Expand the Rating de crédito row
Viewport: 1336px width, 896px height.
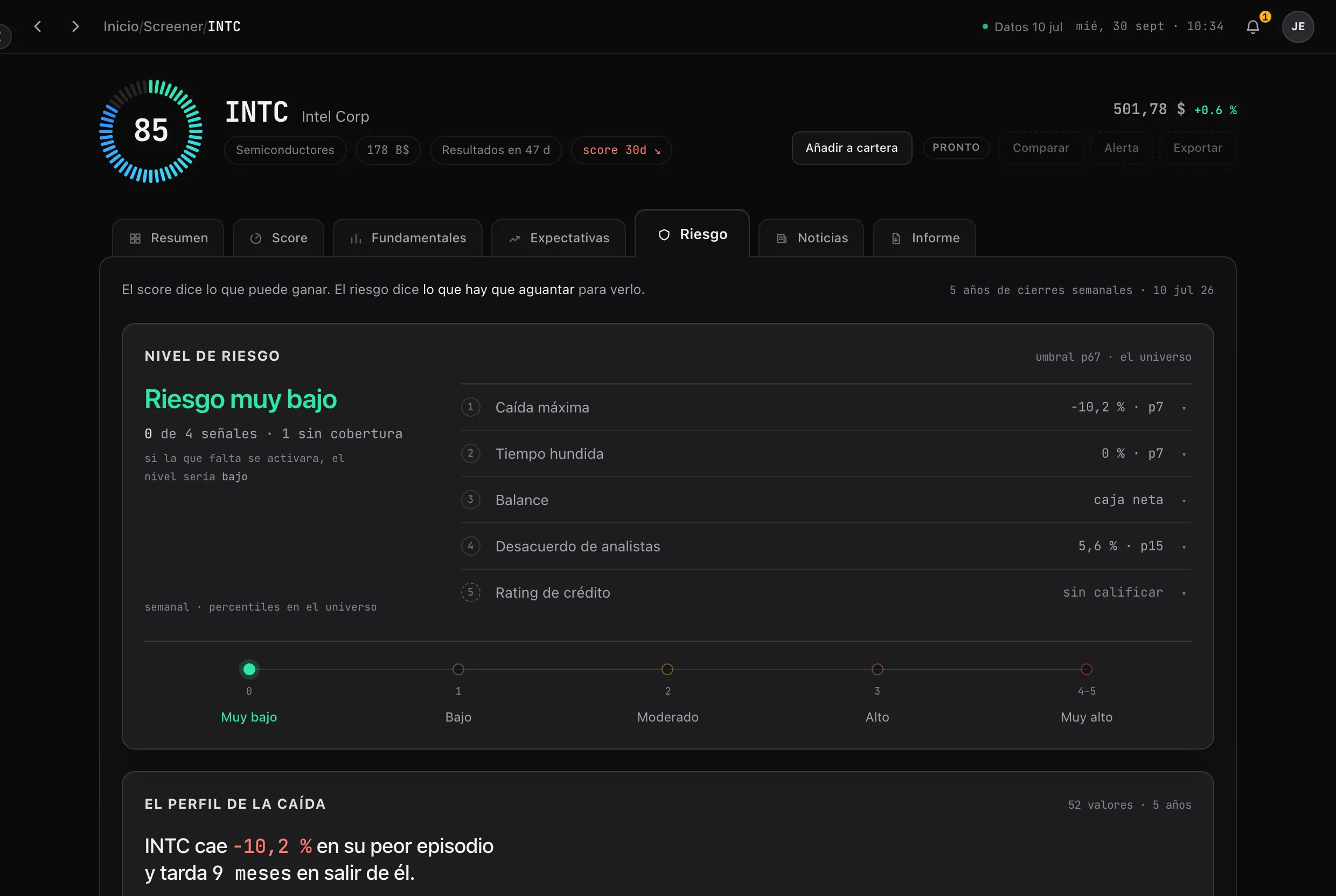(x=1184, y=593)
